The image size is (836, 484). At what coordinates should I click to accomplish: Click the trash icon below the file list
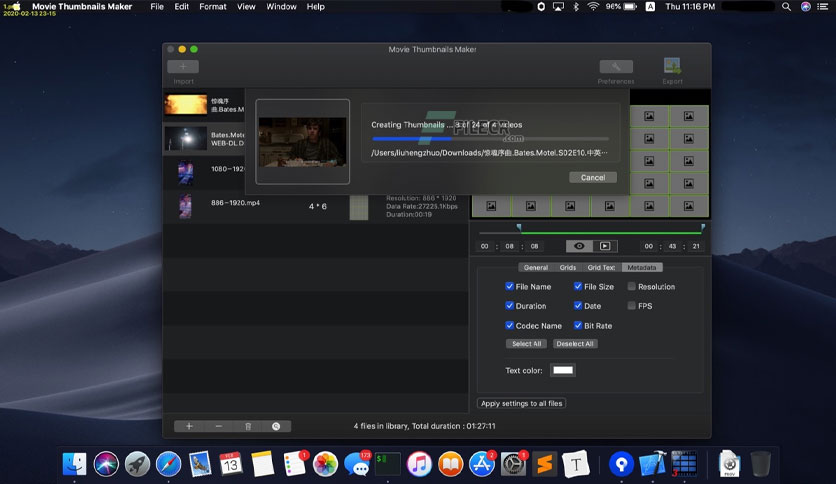tap(248, 426)
